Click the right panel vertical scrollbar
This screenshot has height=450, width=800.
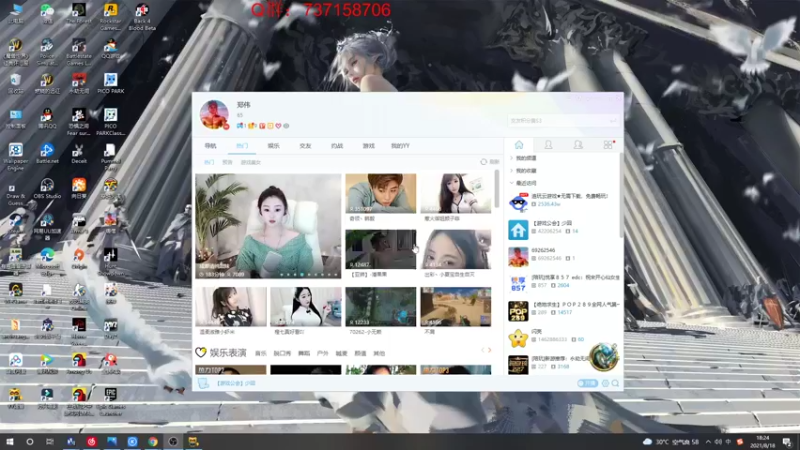621,195
